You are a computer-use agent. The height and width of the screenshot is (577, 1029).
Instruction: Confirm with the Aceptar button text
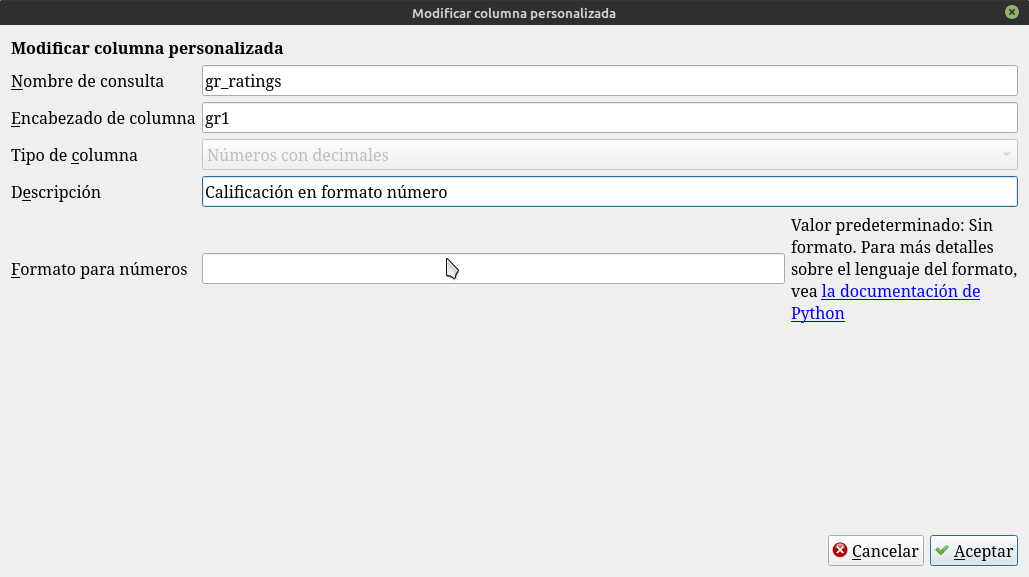coord(984,551)
